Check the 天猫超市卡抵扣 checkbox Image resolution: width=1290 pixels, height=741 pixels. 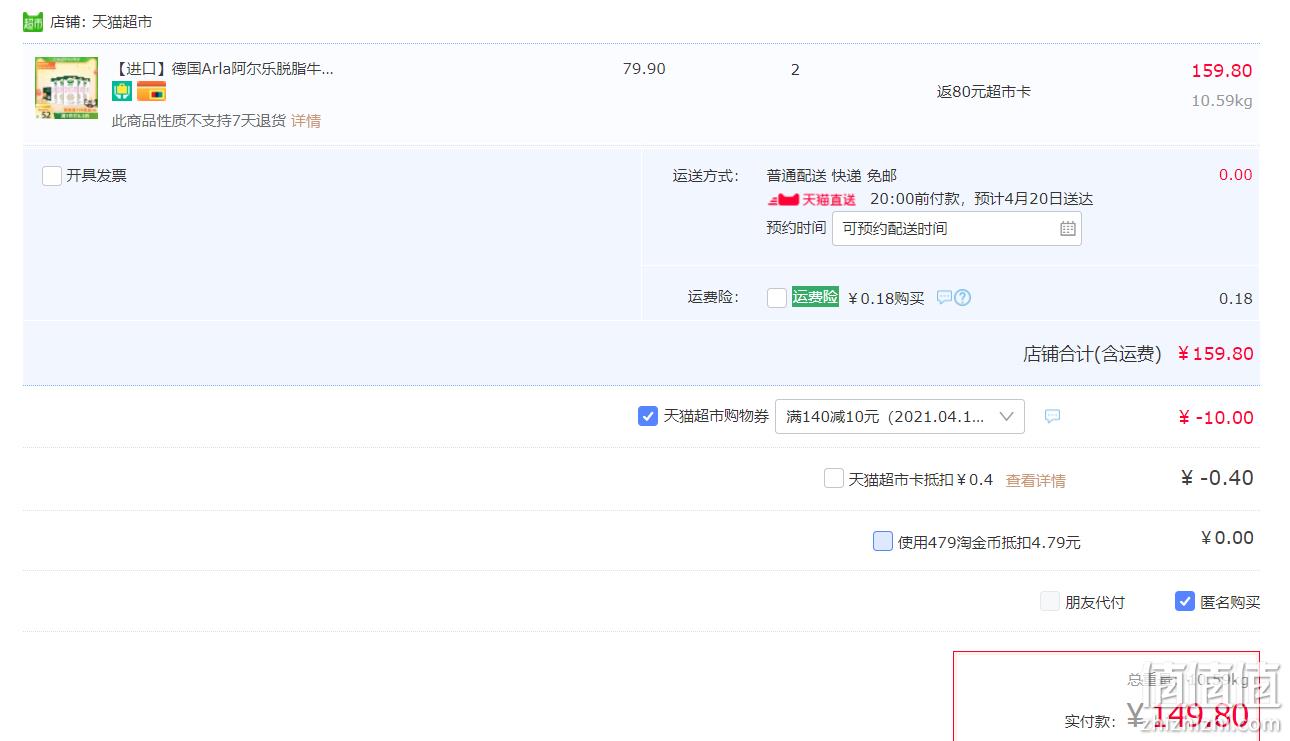[x=834, y=478]
